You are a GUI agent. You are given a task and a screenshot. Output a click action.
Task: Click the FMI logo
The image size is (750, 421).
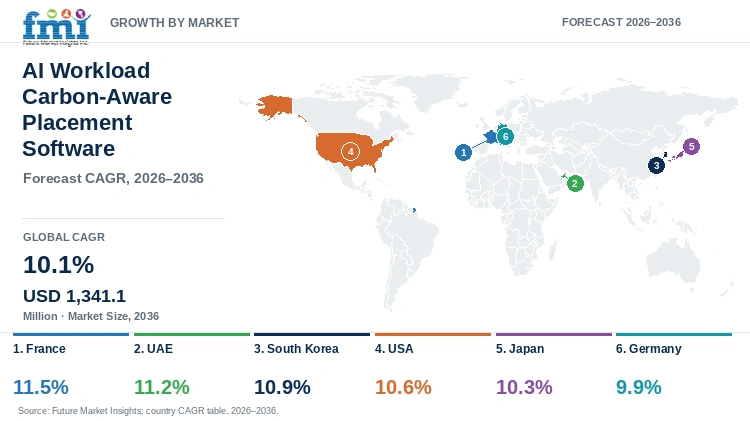(56, 27)
